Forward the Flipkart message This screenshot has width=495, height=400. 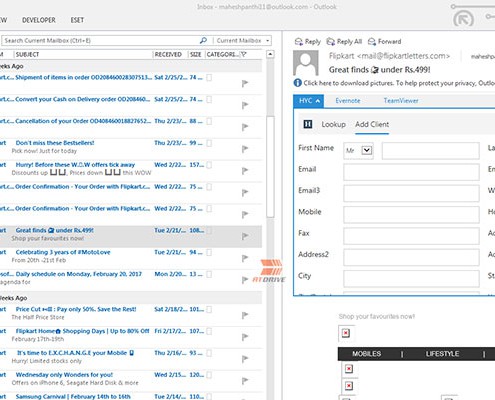385,42
